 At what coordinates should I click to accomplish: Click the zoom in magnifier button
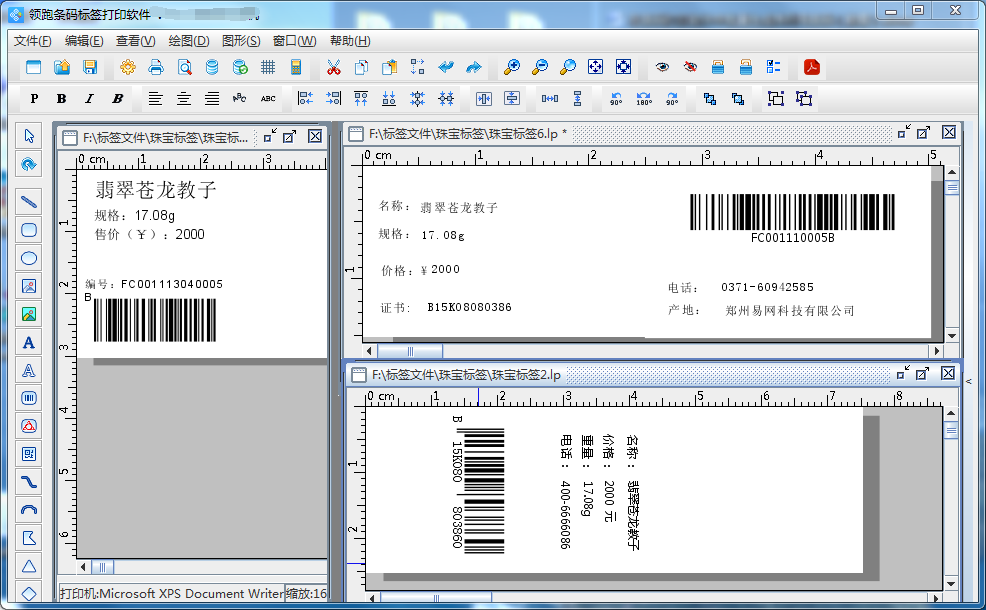click(x=512, y=67)
